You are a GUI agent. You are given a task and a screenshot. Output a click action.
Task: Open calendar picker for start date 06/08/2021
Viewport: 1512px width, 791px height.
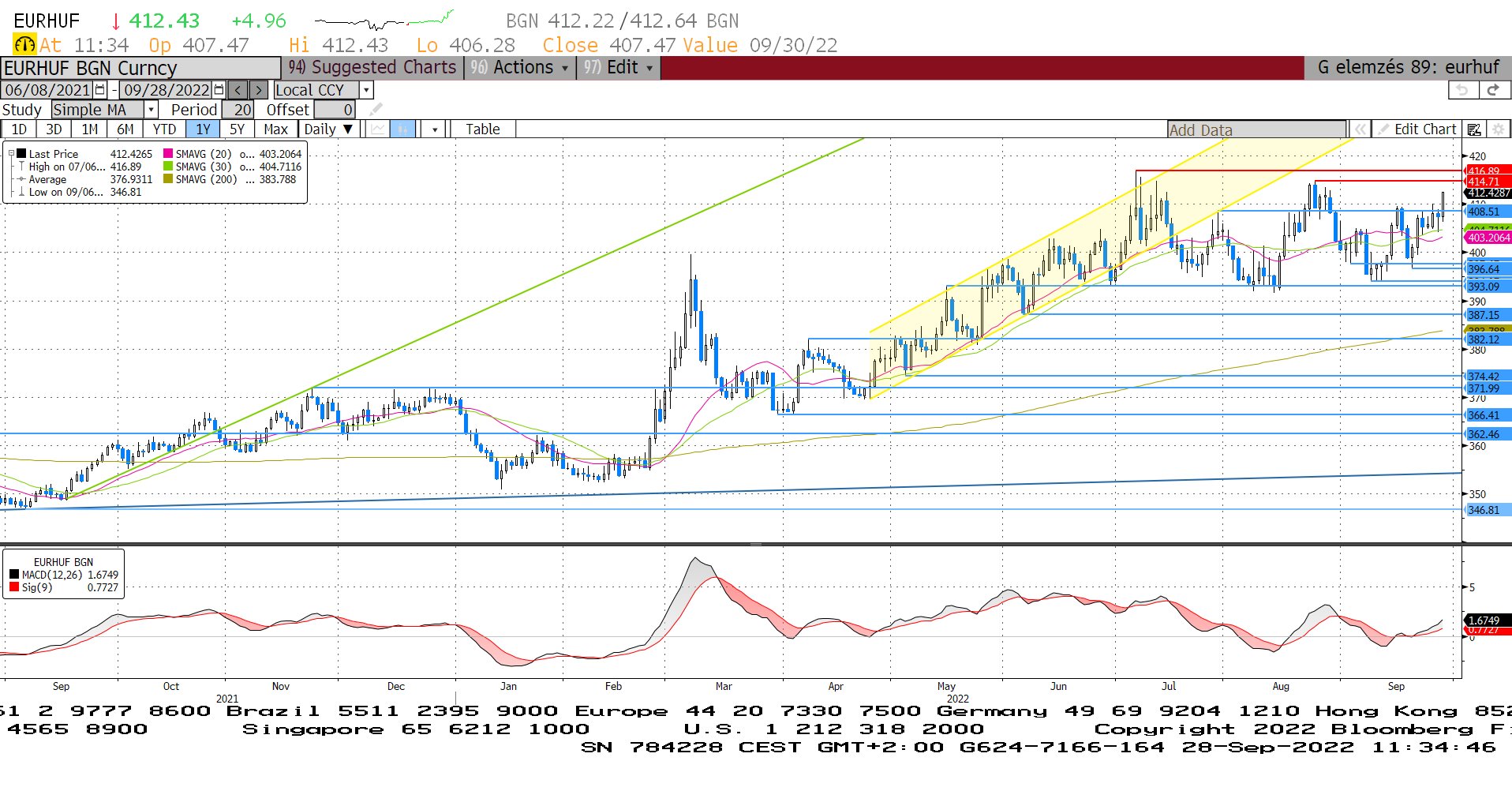point(100,90)
